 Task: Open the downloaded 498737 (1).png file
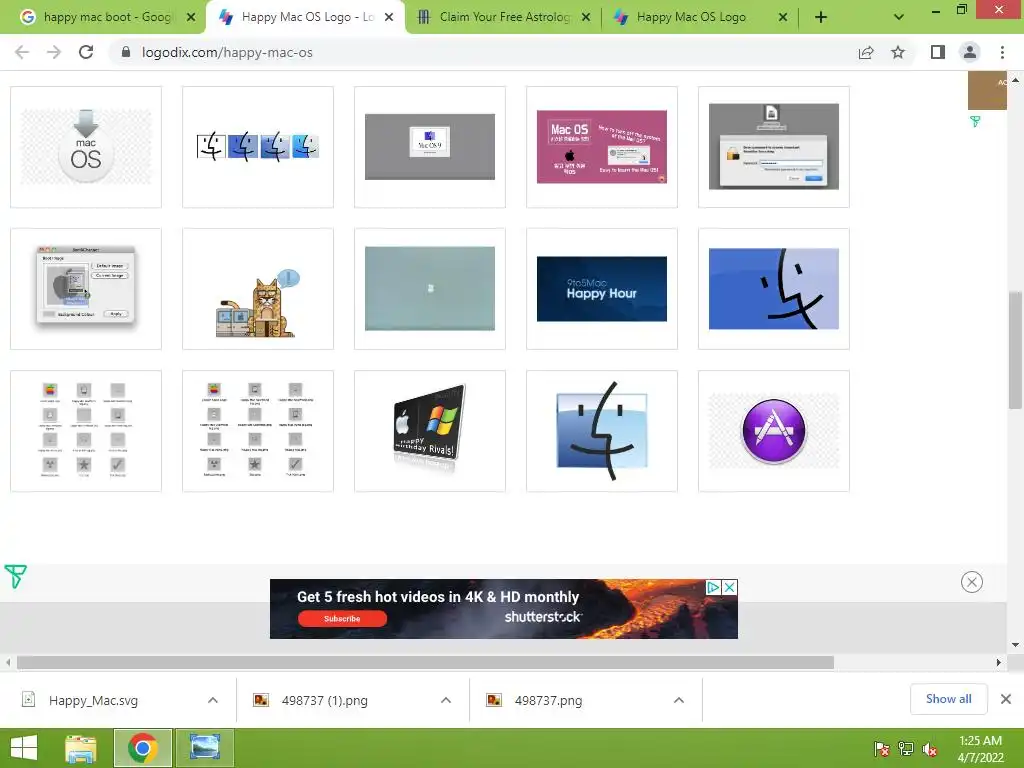click(x=325, y=700)
